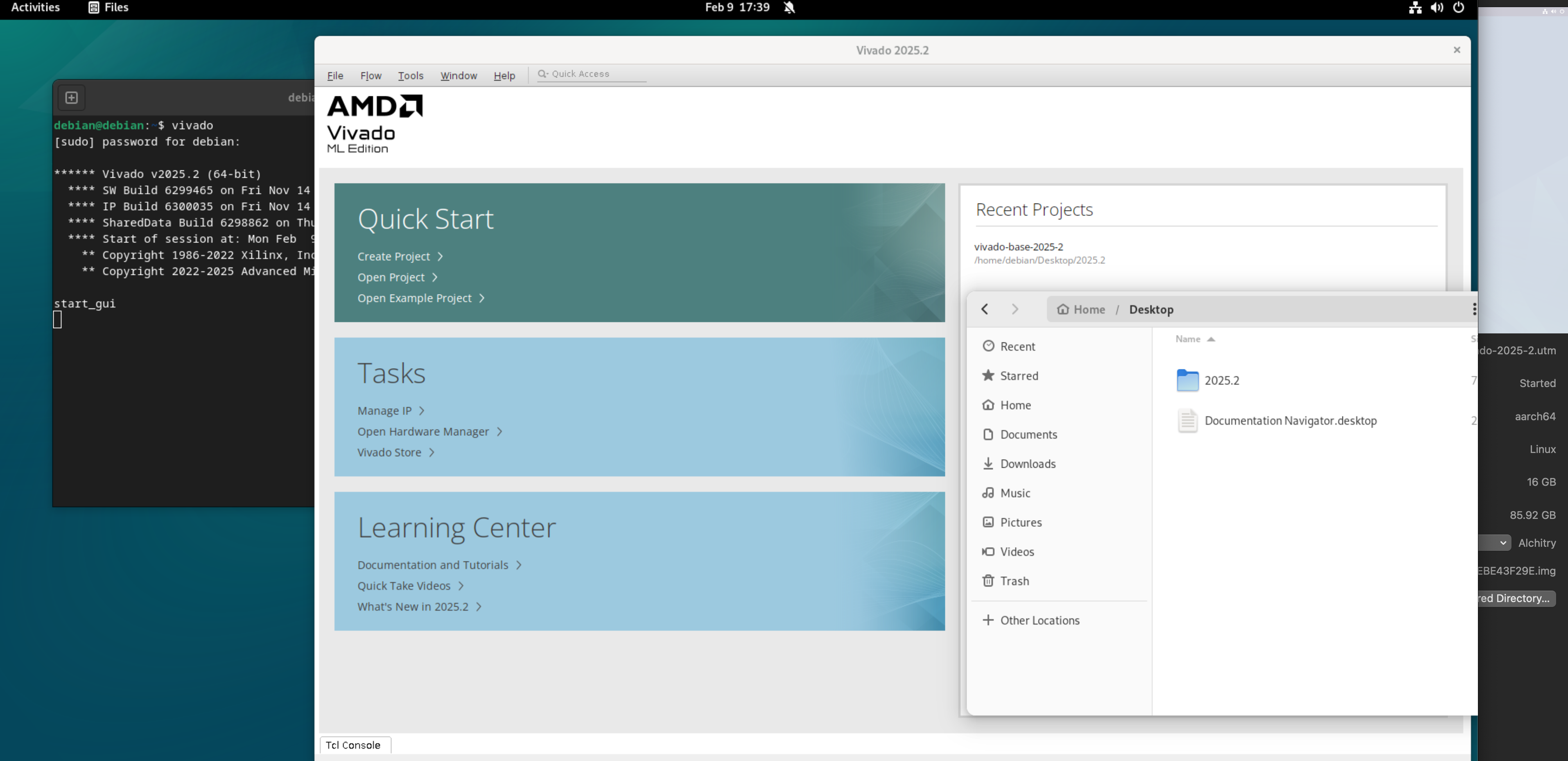Click the muted notifications bell icon
The image size is (1568, 761).
pyautogui.click(x=789, y=7)
